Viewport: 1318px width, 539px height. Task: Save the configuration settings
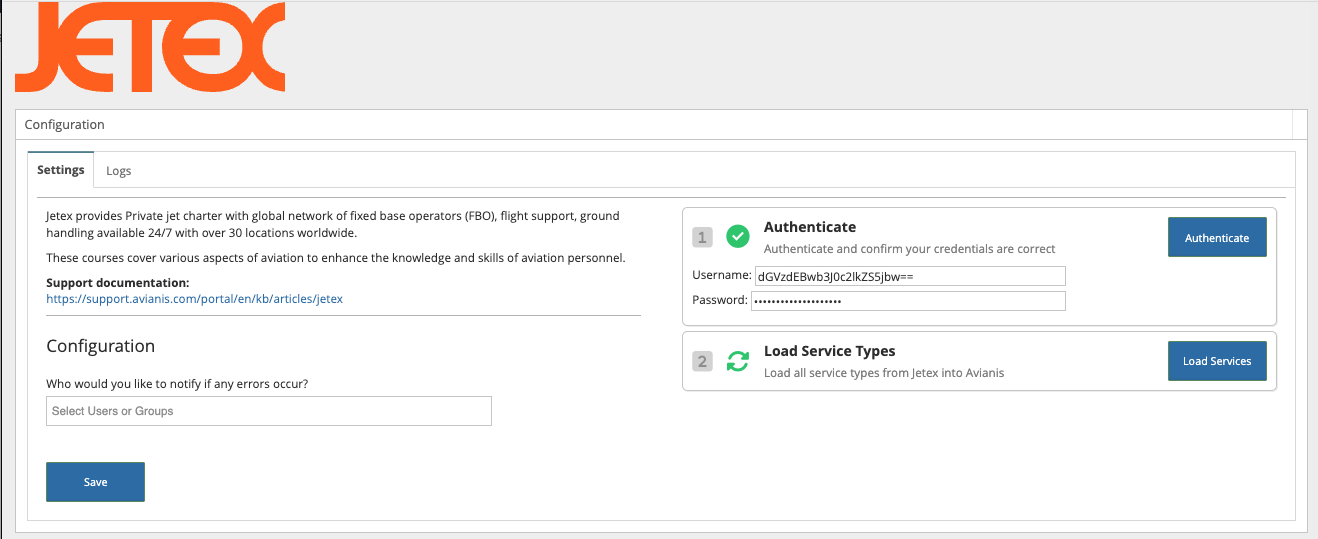click(x=95, y=482)
